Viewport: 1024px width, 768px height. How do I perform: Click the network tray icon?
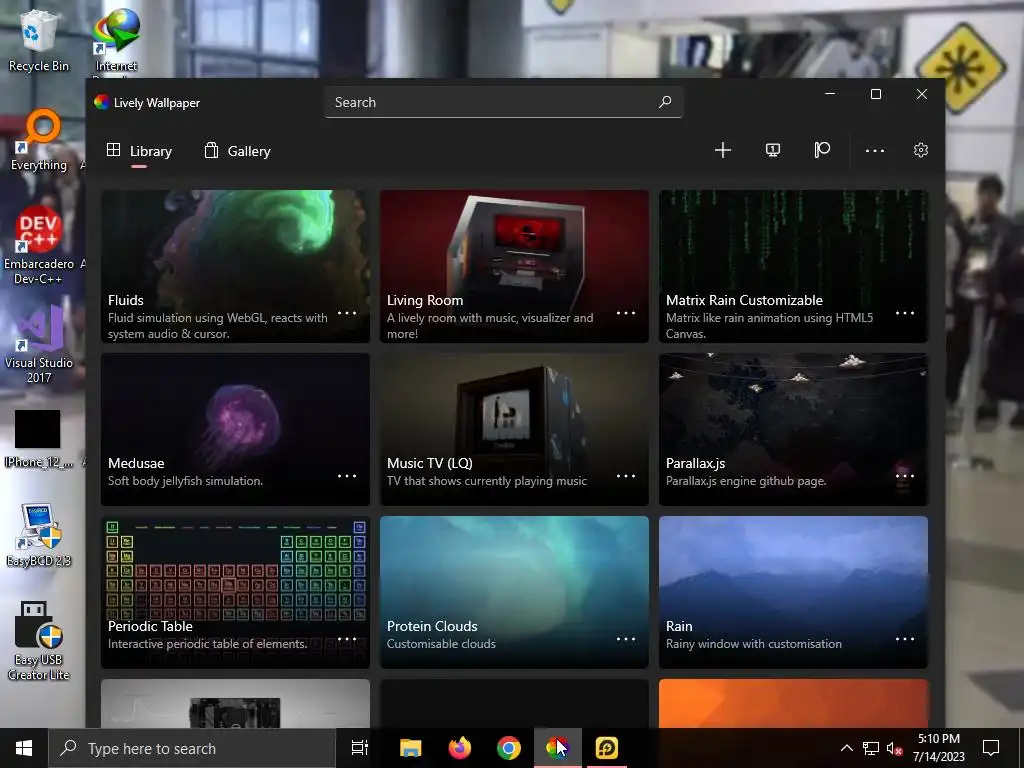tap(871, 748)
